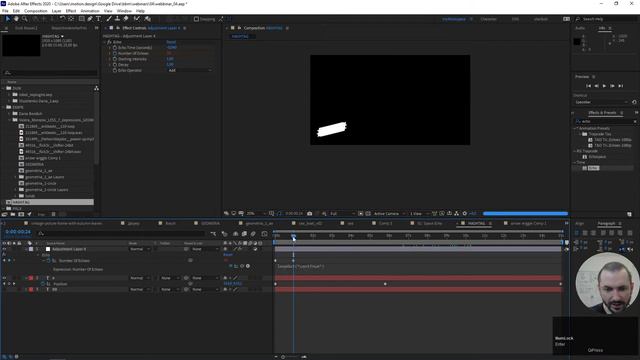Clear the Effects & Presets search field
Viewport: 640px width, 360px height.
coord(635,121)
